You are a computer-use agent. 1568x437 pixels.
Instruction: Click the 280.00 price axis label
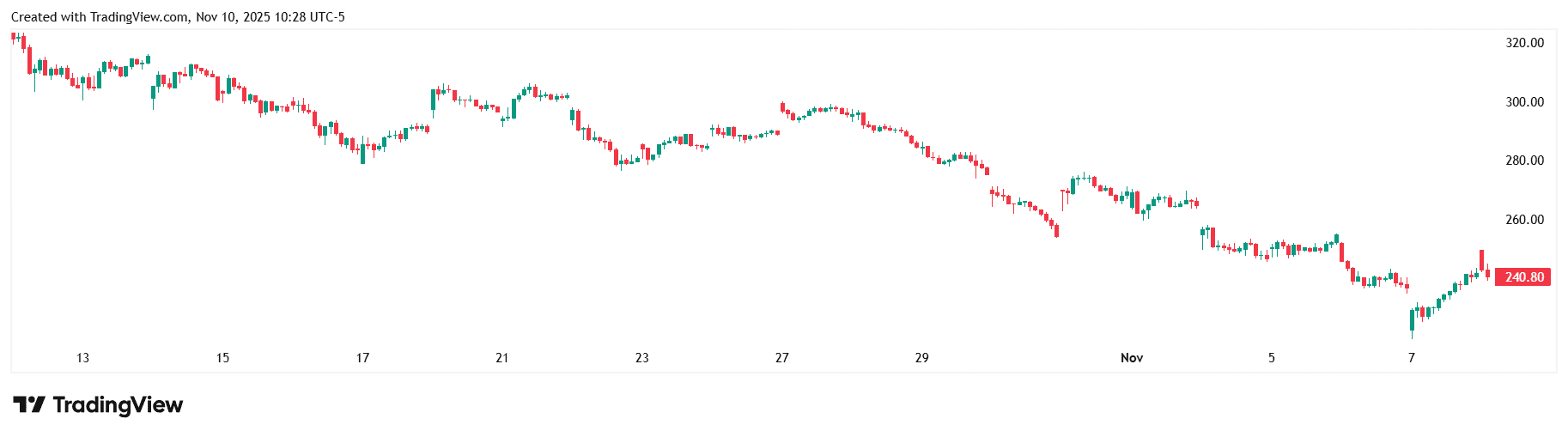tap(1525, 161)
